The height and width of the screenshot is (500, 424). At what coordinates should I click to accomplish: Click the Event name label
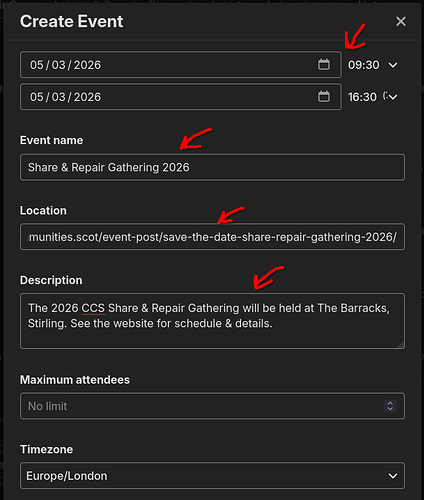tap(51, 140)
